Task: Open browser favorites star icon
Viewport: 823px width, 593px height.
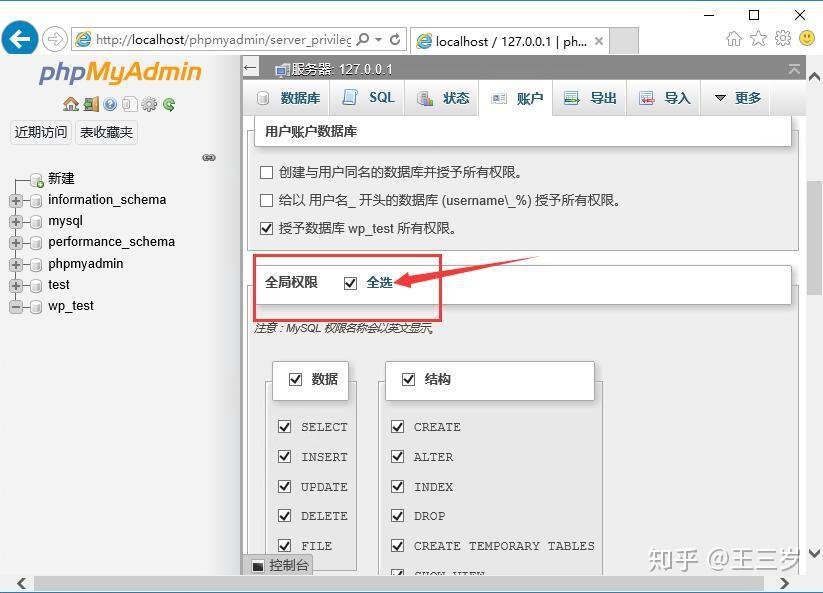Action: [x=758, y=38]
